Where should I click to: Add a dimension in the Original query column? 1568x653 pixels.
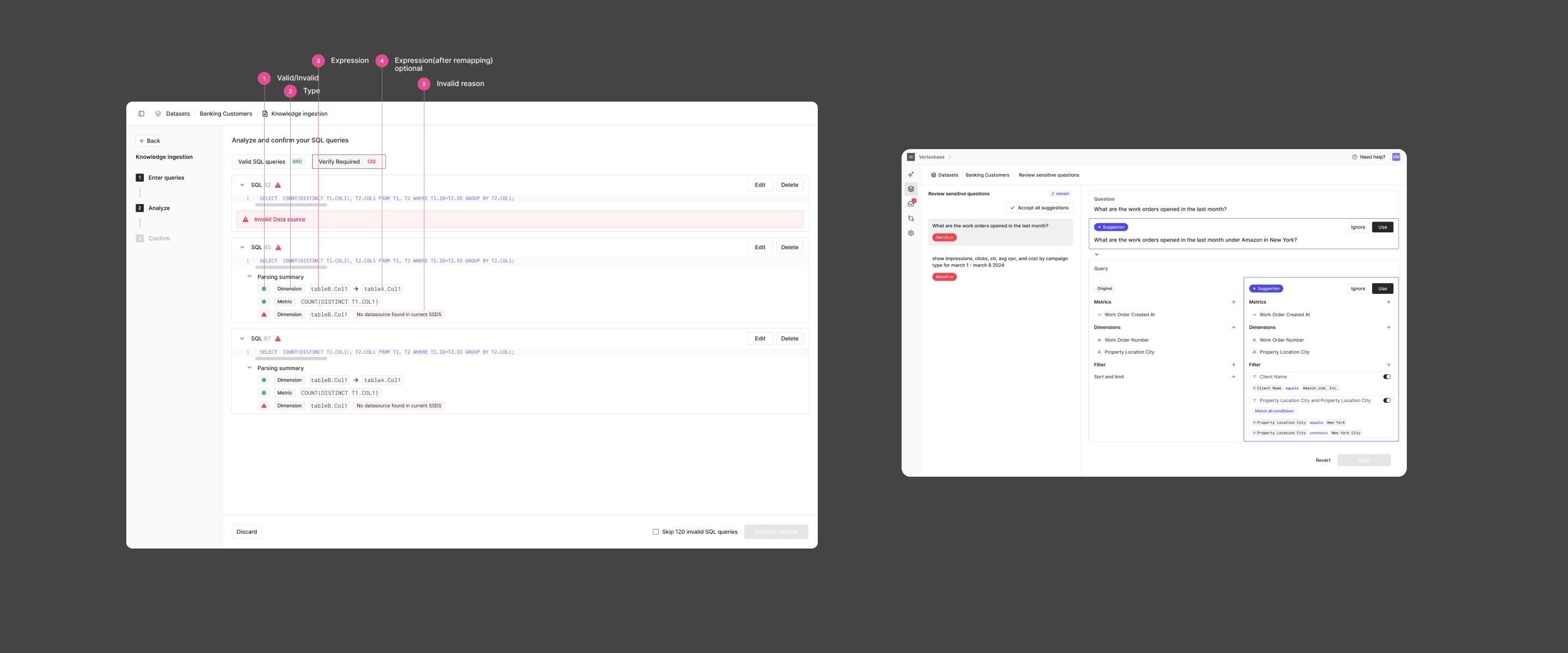[1234, 328]
